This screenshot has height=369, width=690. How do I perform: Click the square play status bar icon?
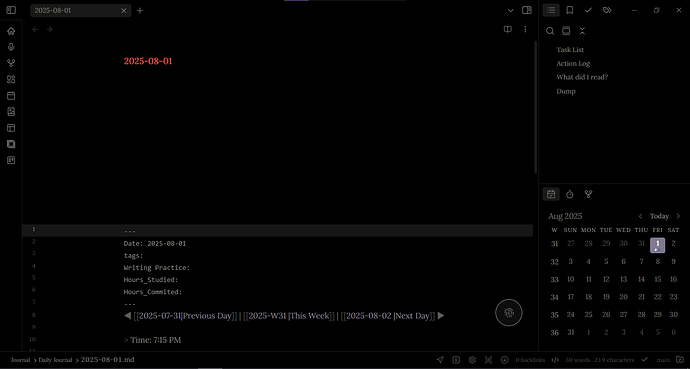click(x=456, y=360)
